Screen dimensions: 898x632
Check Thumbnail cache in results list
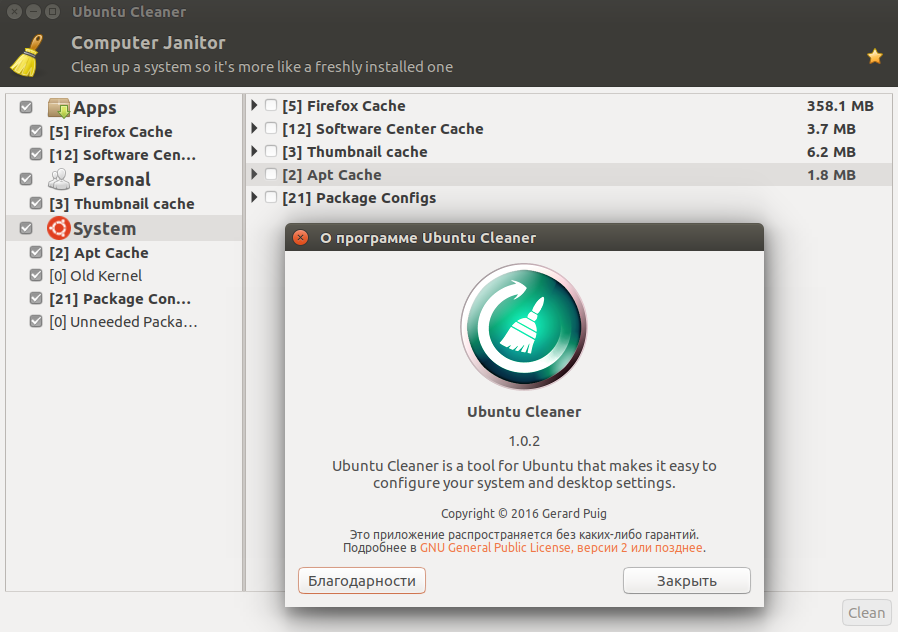point(271,151)
